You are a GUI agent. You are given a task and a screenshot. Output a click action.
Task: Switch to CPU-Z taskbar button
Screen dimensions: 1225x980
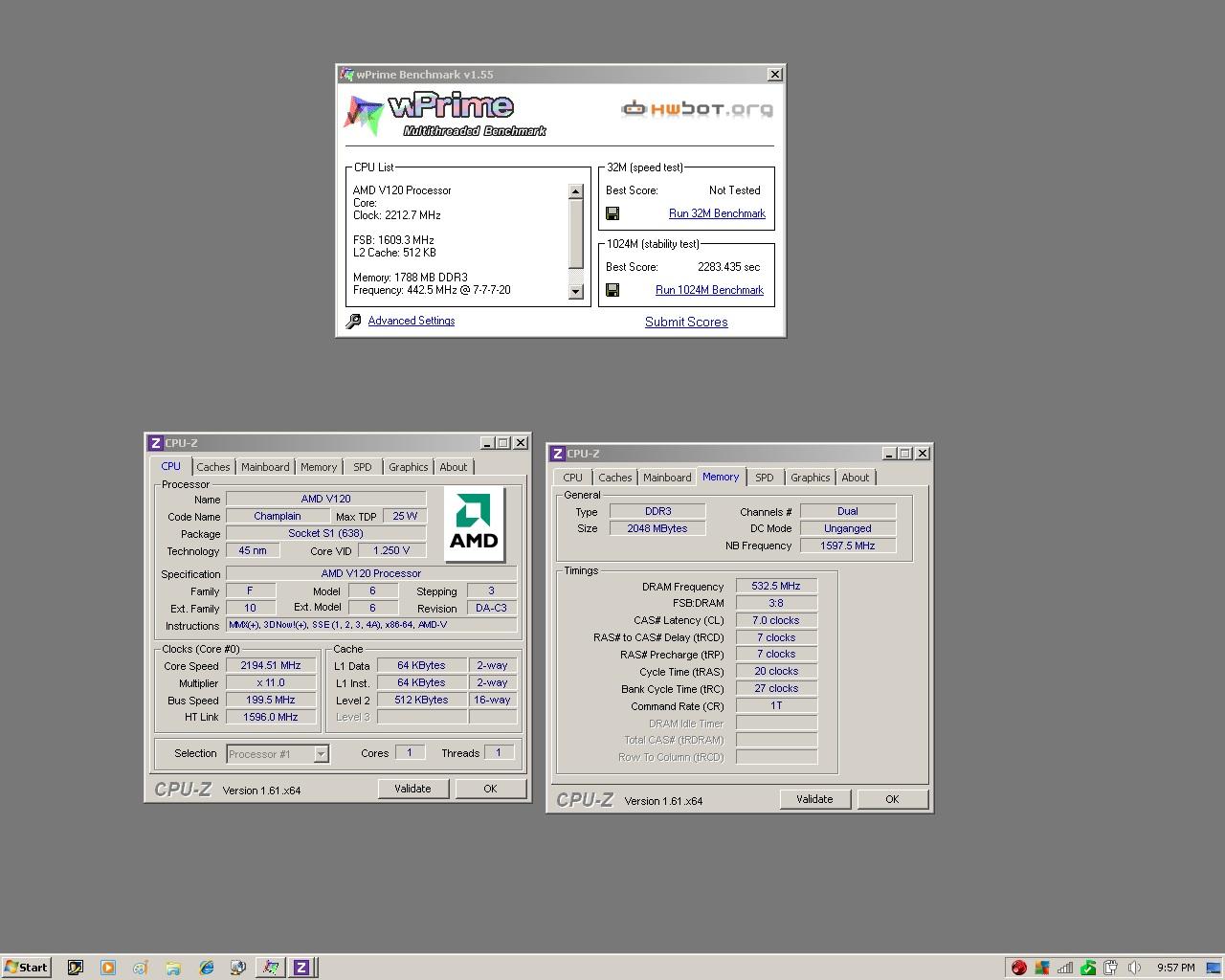[x=301, y=968]
